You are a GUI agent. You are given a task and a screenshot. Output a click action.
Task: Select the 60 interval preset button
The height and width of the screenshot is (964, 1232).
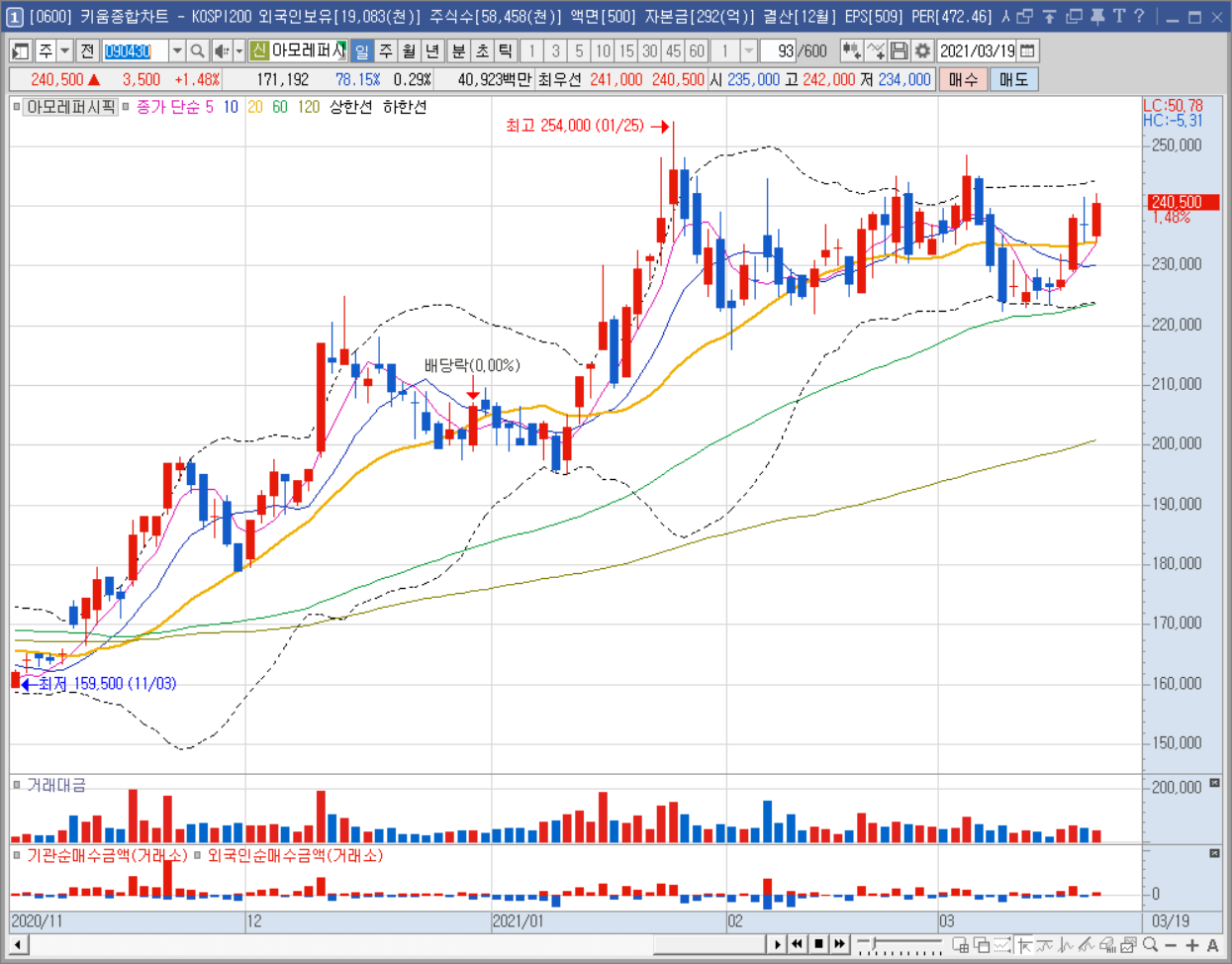[x=697, y=50]
